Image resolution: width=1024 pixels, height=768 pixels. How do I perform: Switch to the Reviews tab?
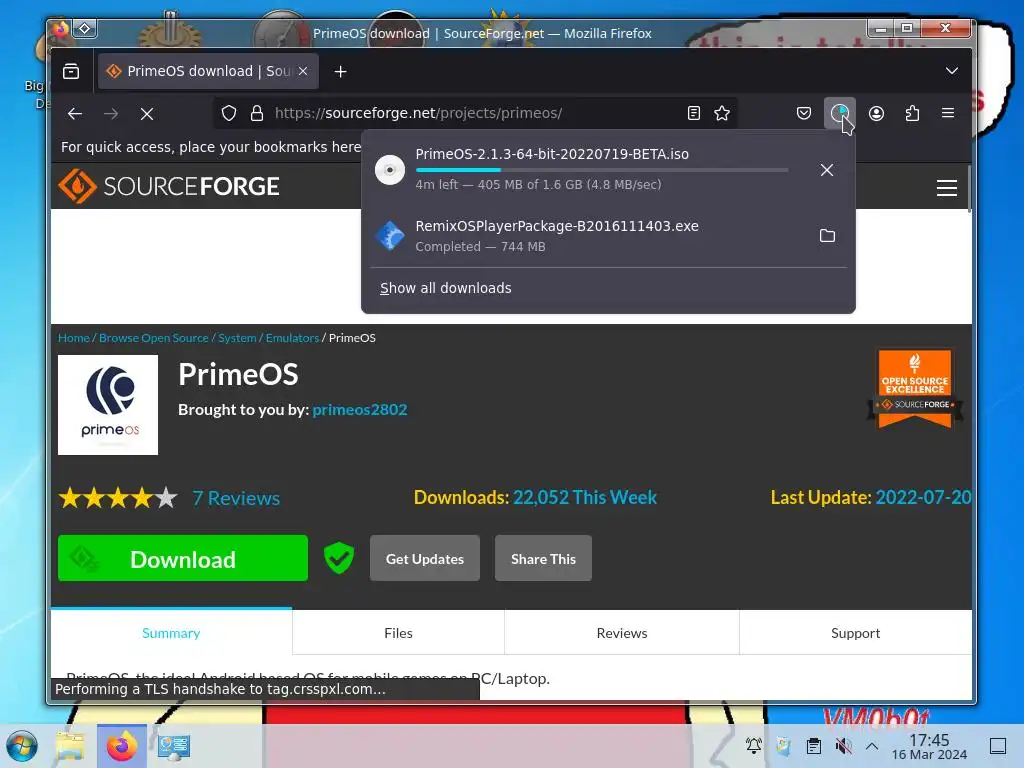(x=622, y=633)
